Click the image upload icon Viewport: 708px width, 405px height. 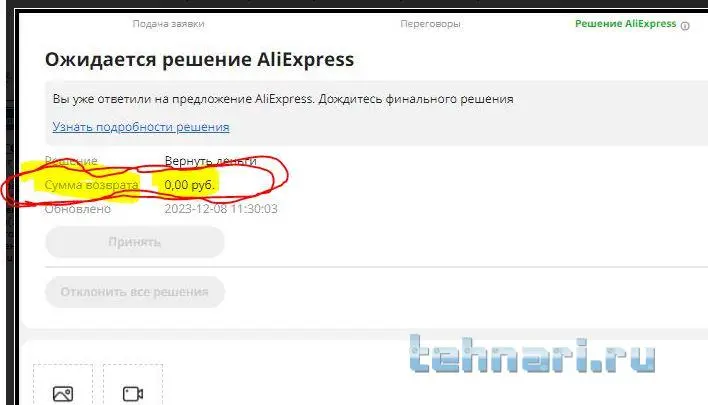coord(63,394)
